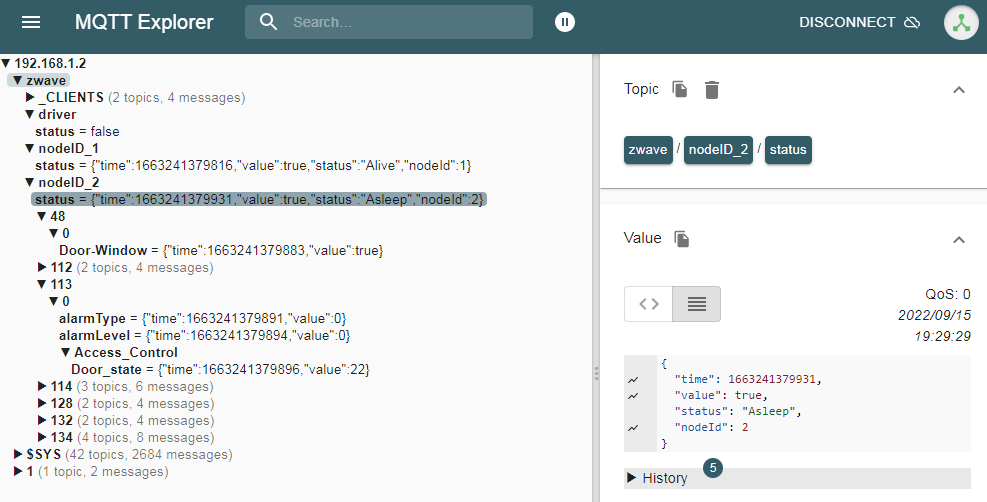987x502 pixels.
Task: Select nodeID_1 status Alive row
Action: [253, 165]
